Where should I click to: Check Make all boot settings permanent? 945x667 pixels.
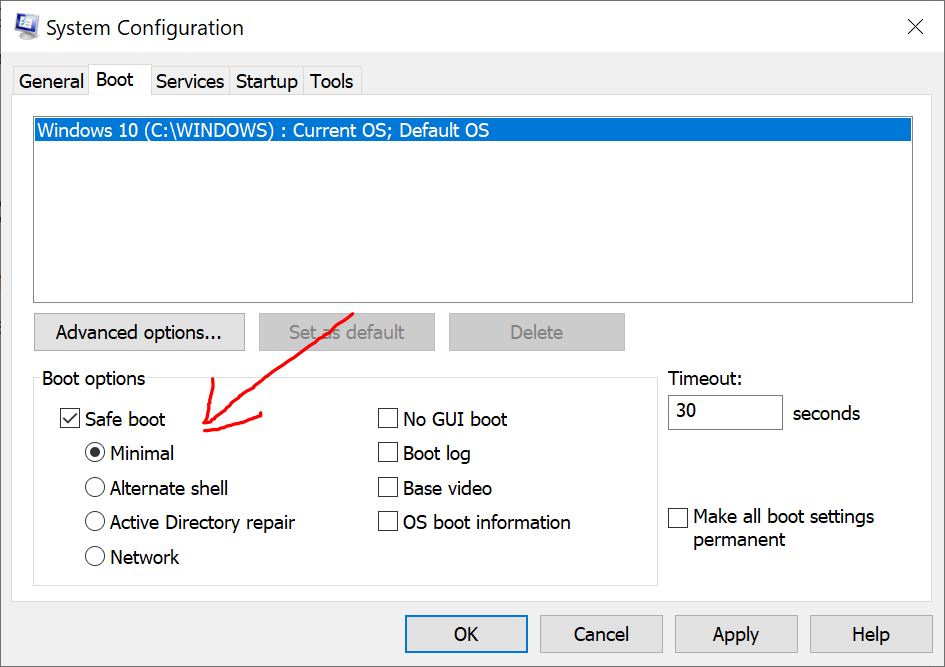[x=678, y=518]
